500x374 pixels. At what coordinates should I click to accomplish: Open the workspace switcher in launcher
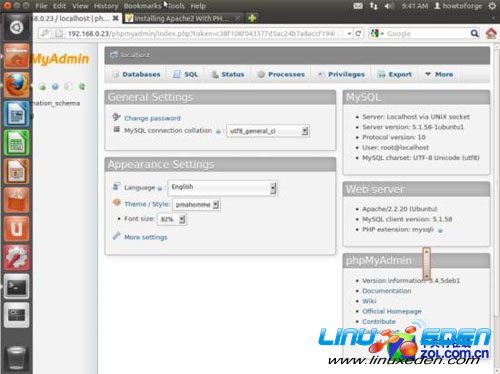(x=16, y=315)
